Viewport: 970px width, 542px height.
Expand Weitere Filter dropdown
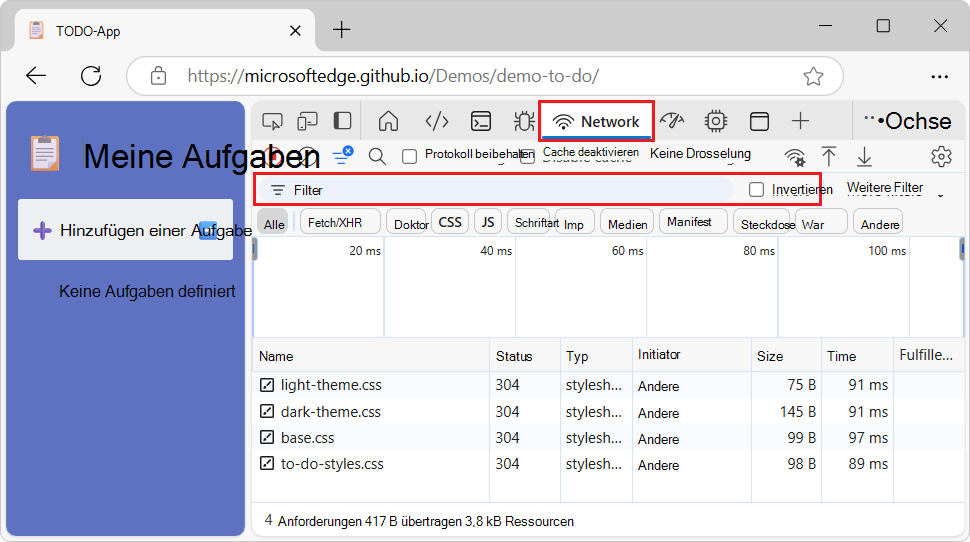pyautogui.click(x=895, y=188)
